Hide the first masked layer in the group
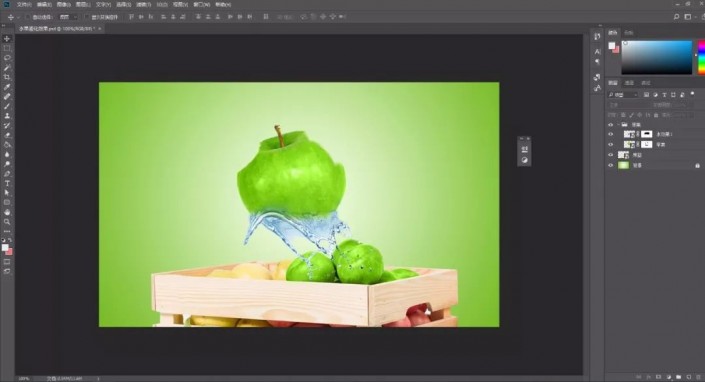This screenshot has height=382, width=705. 610,134
